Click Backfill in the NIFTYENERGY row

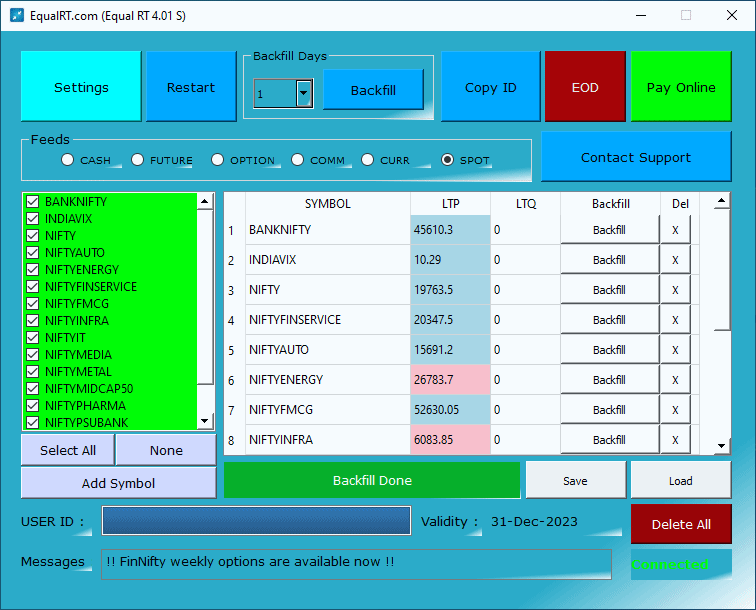tap(609, 380)
